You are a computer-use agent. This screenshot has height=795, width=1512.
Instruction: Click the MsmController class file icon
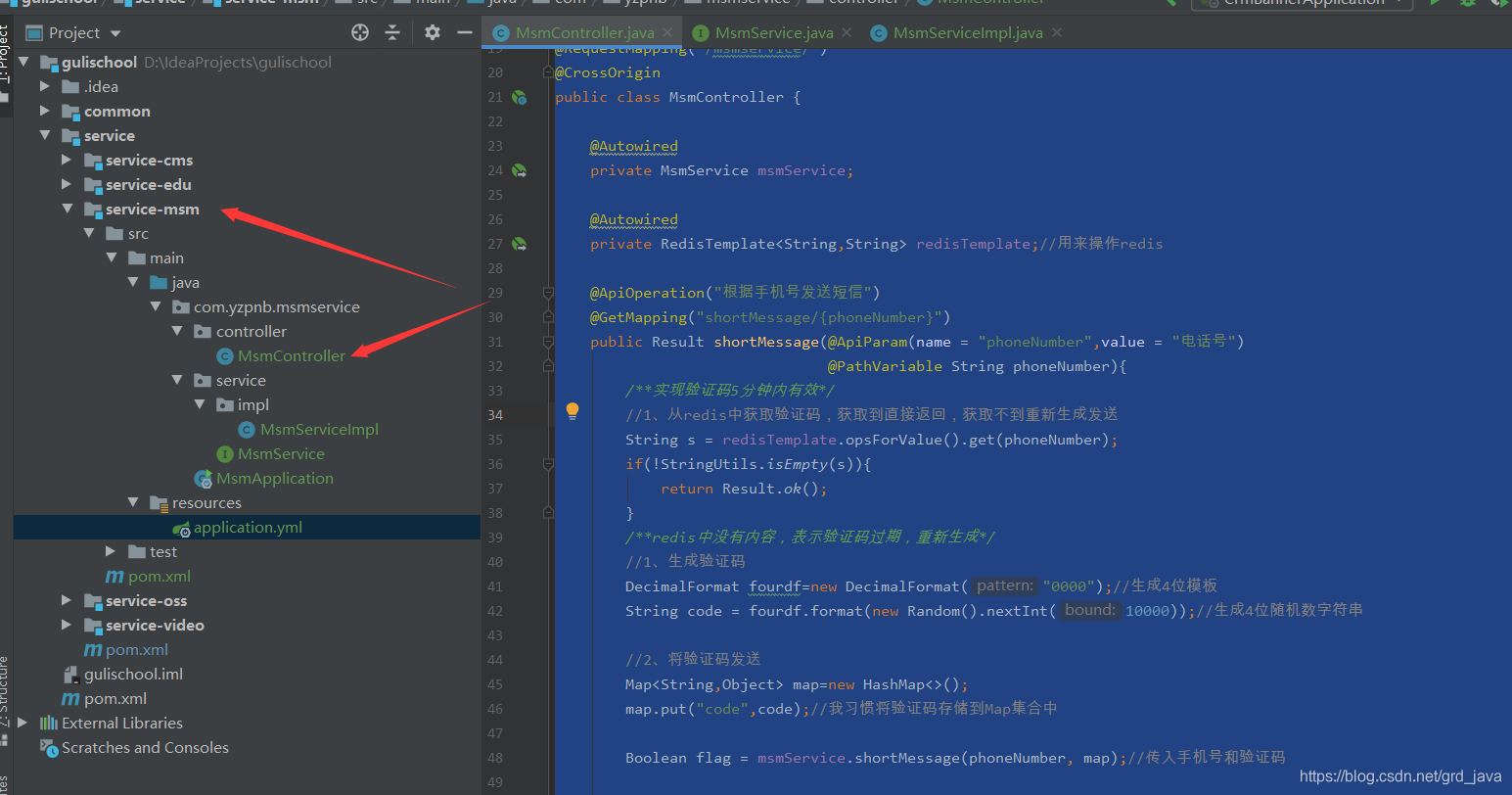[225, 356]
